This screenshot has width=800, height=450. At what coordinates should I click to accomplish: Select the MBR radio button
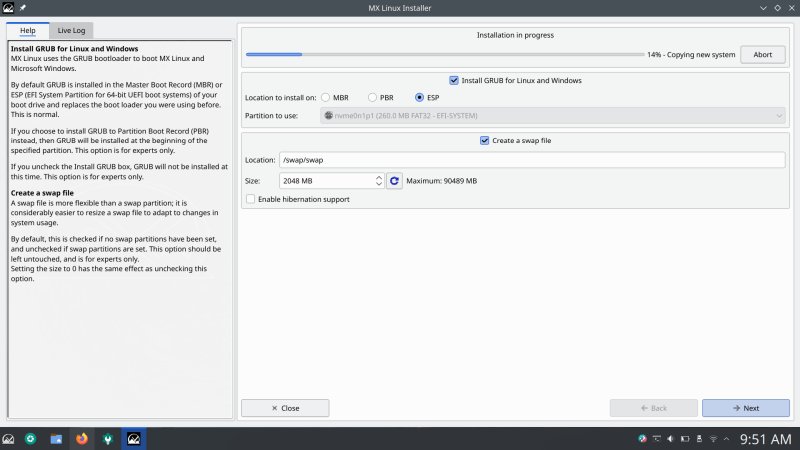point(326,97)
